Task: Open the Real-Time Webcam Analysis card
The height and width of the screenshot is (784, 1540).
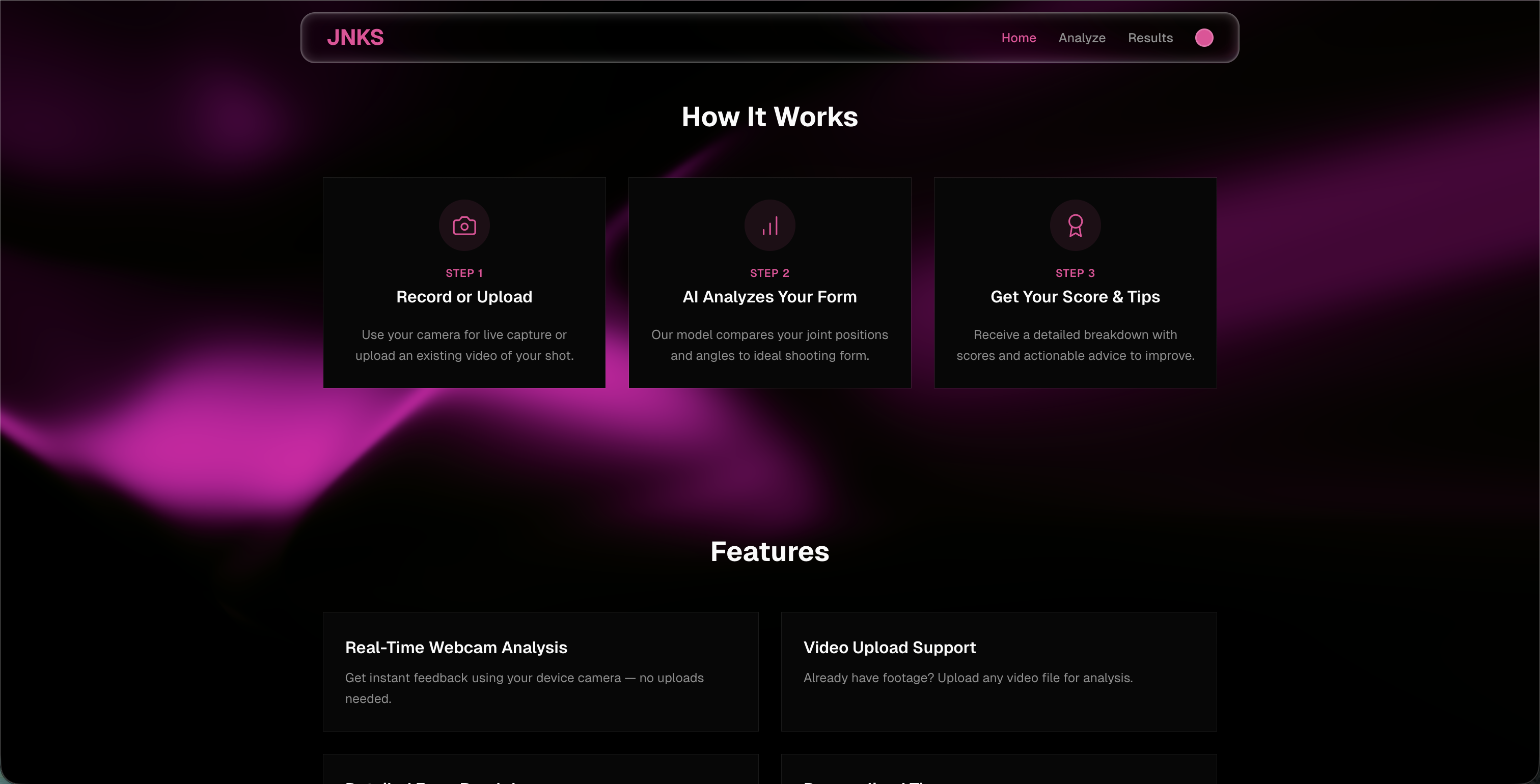Action: [540, 671]
